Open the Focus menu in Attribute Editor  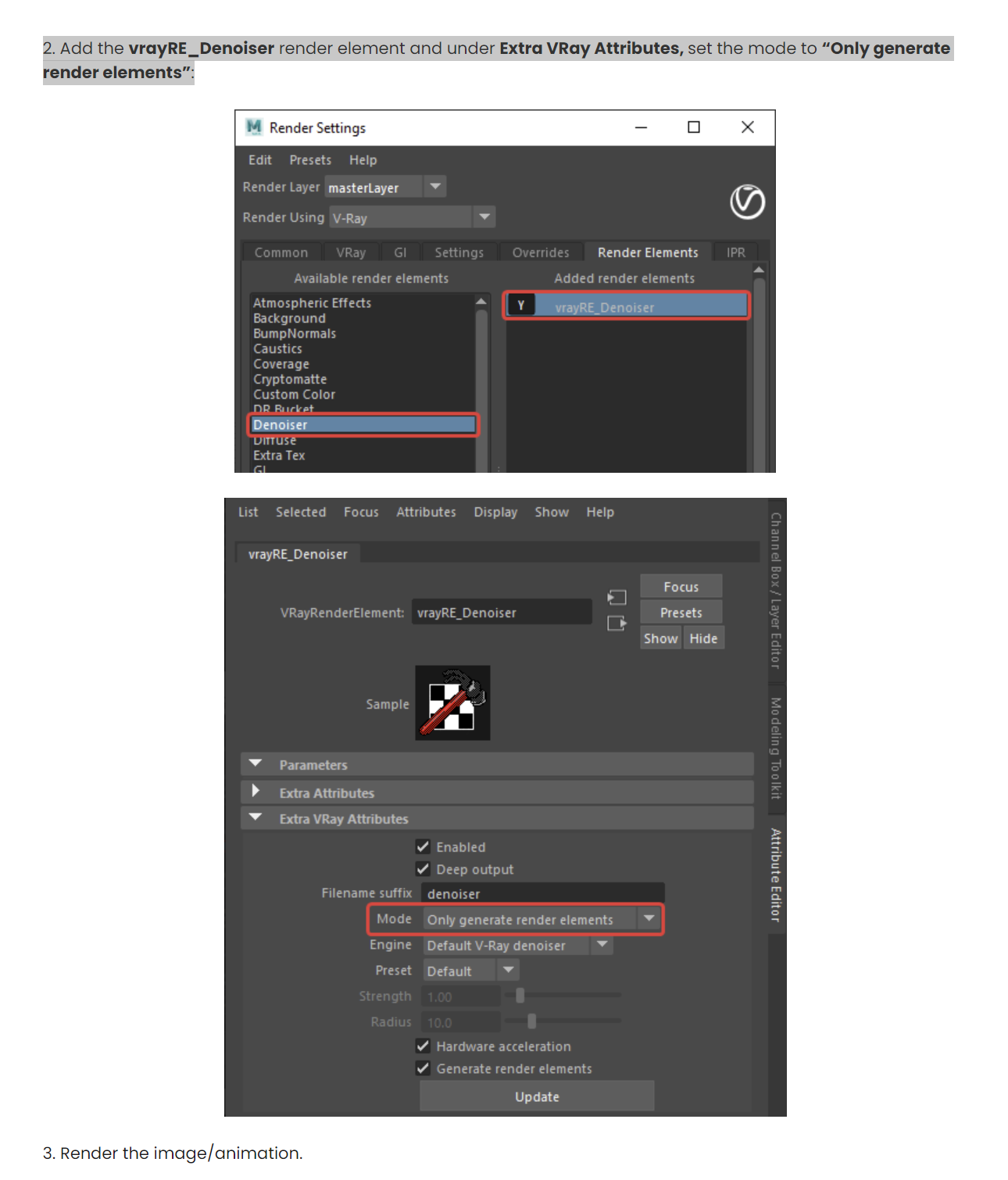[361, 512]
